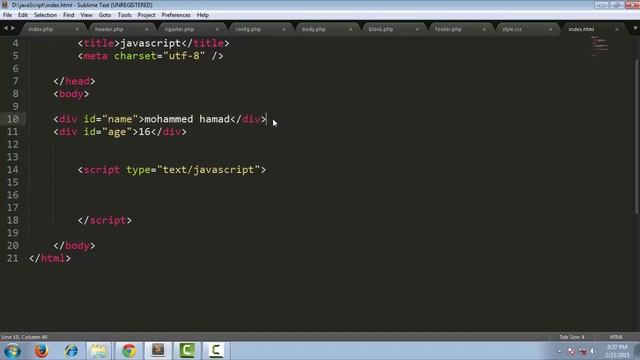Switch to the index.php tab

pyautogui.click(x=41, y=29)
